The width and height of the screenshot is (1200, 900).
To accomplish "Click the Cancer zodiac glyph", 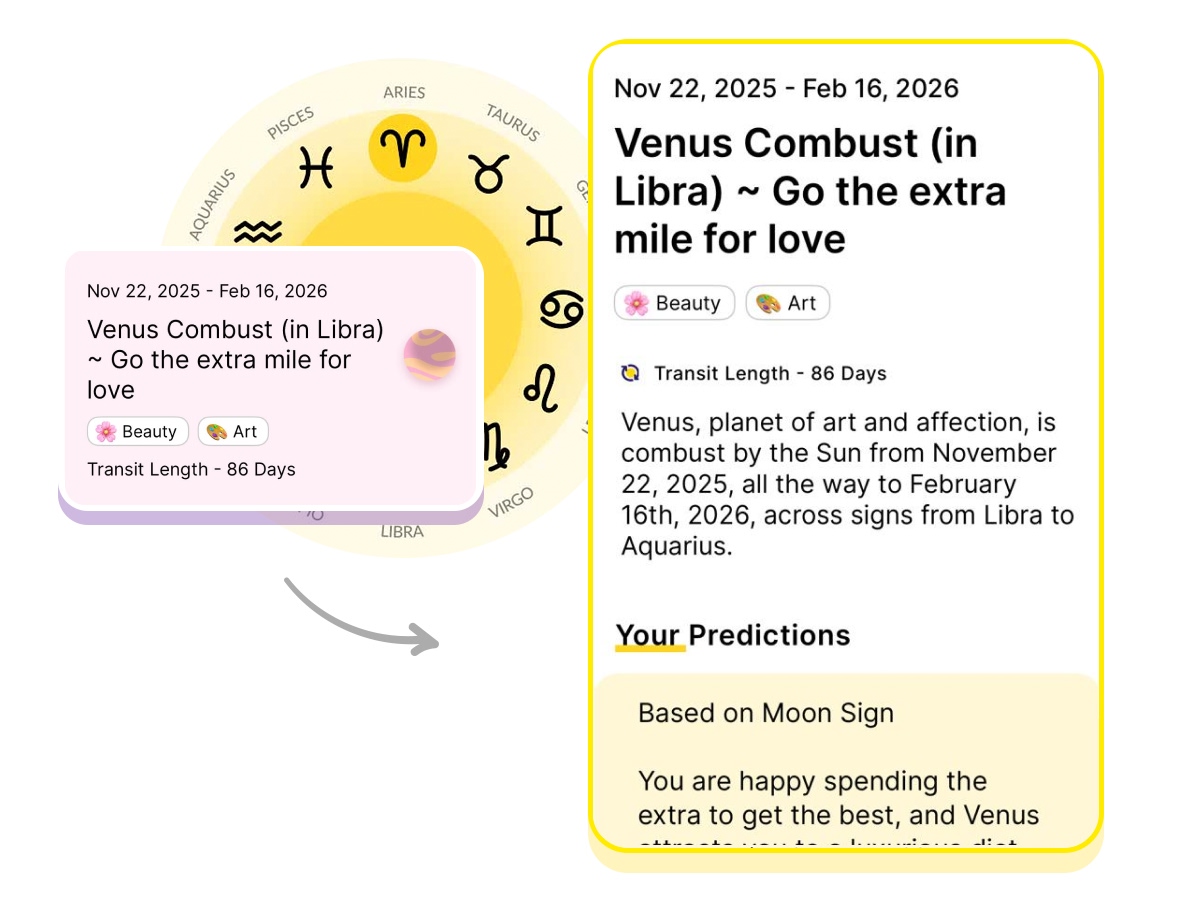I will point(561,309).
